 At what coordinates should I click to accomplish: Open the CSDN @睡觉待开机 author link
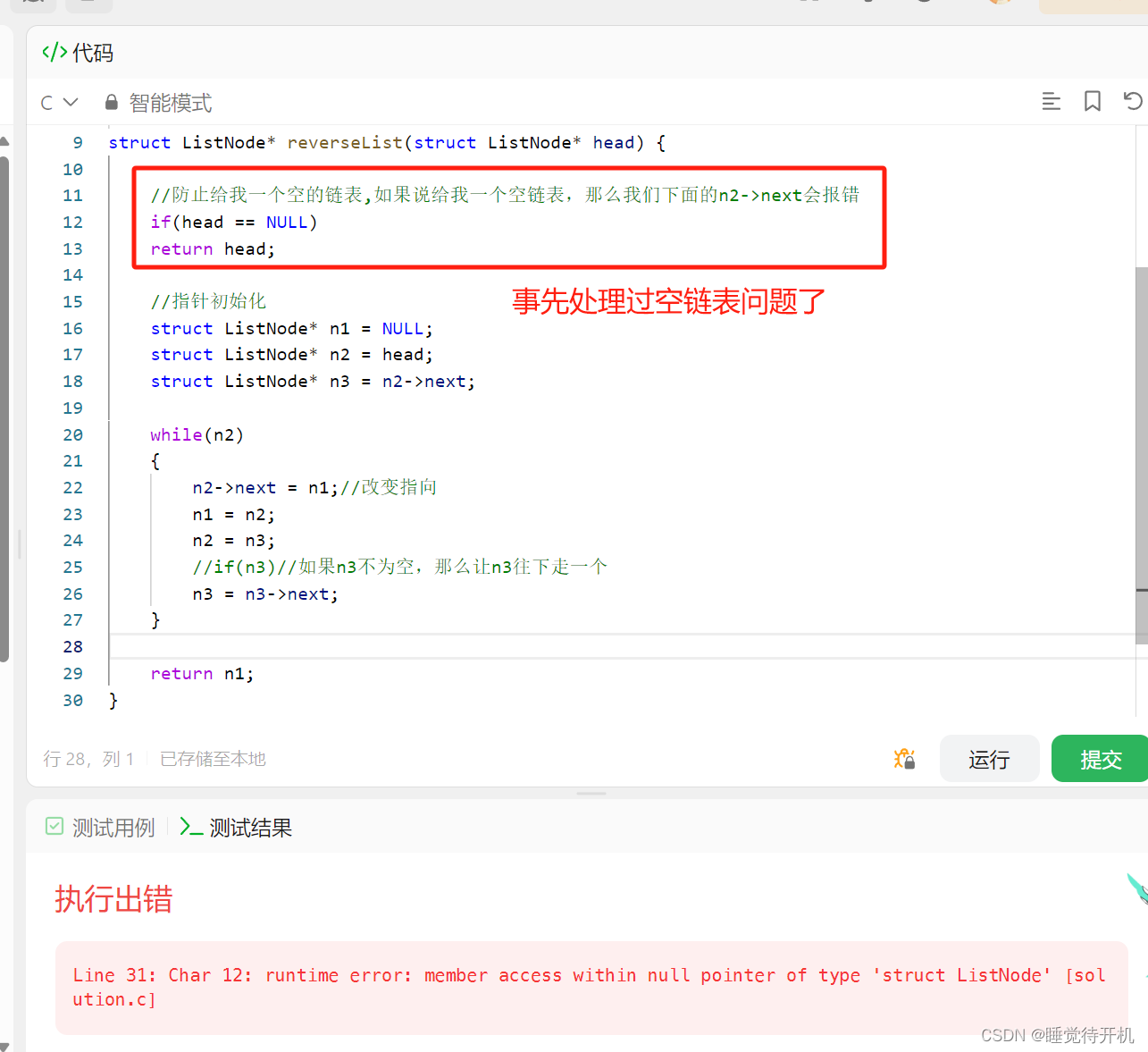click(1058, 1035)
